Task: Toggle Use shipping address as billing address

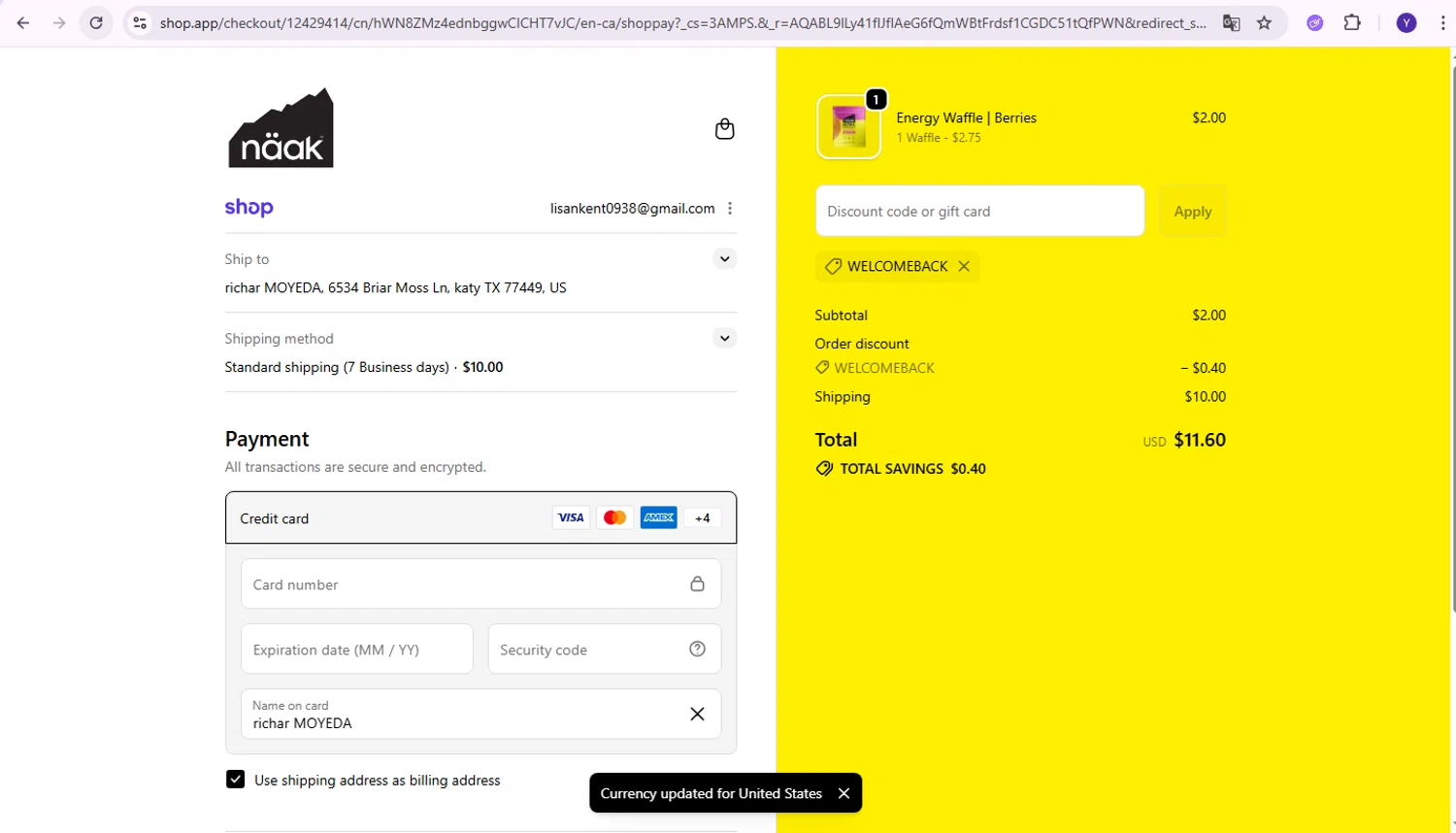Action: [235, 780]
